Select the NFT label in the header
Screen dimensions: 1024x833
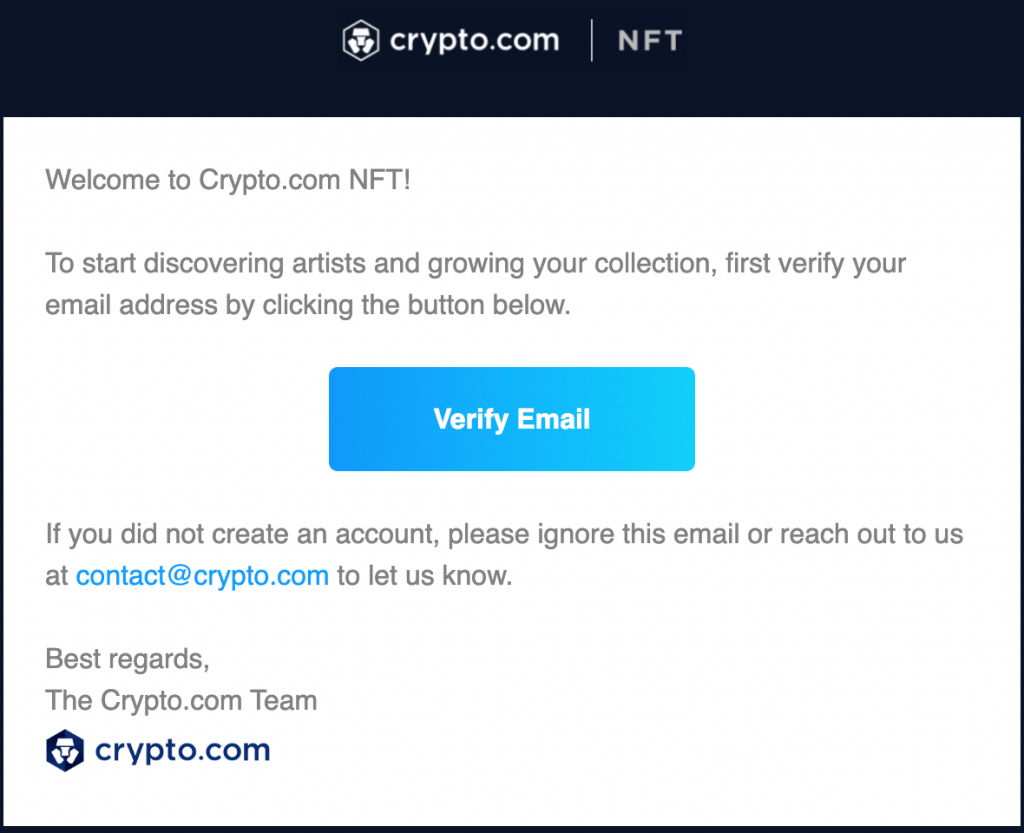(650, 41)
